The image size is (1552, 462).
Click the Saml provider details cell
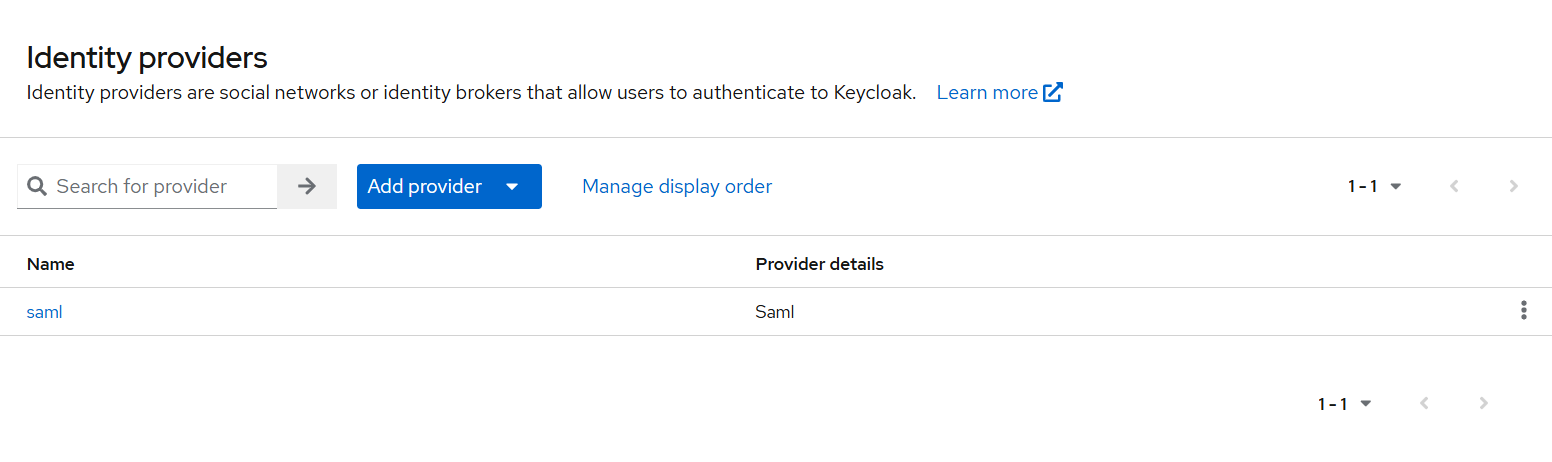click(775, 312)
